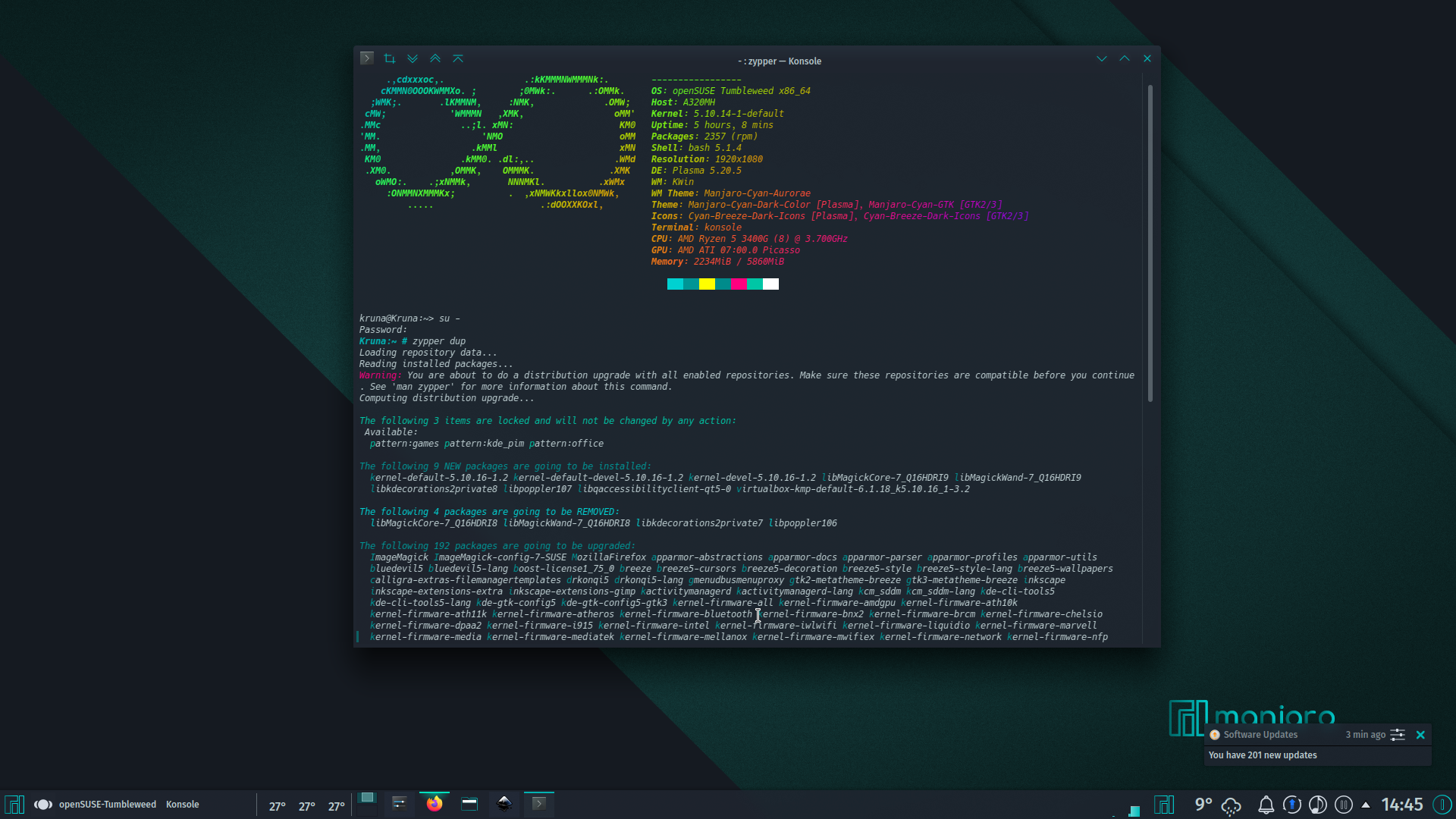
Task: Open the Konsole window menu icon in title bar
Action: click(x=367, y=58)
